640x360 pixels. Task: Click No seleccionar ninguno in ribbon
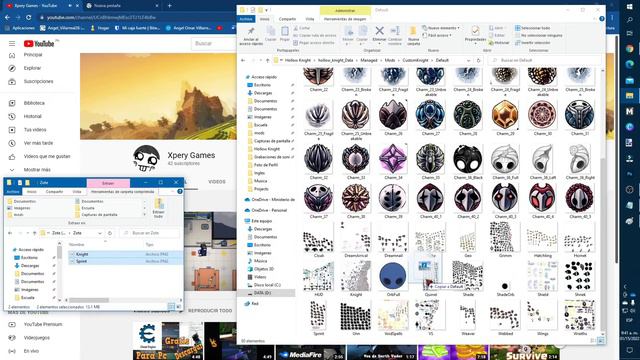[538, 36]
